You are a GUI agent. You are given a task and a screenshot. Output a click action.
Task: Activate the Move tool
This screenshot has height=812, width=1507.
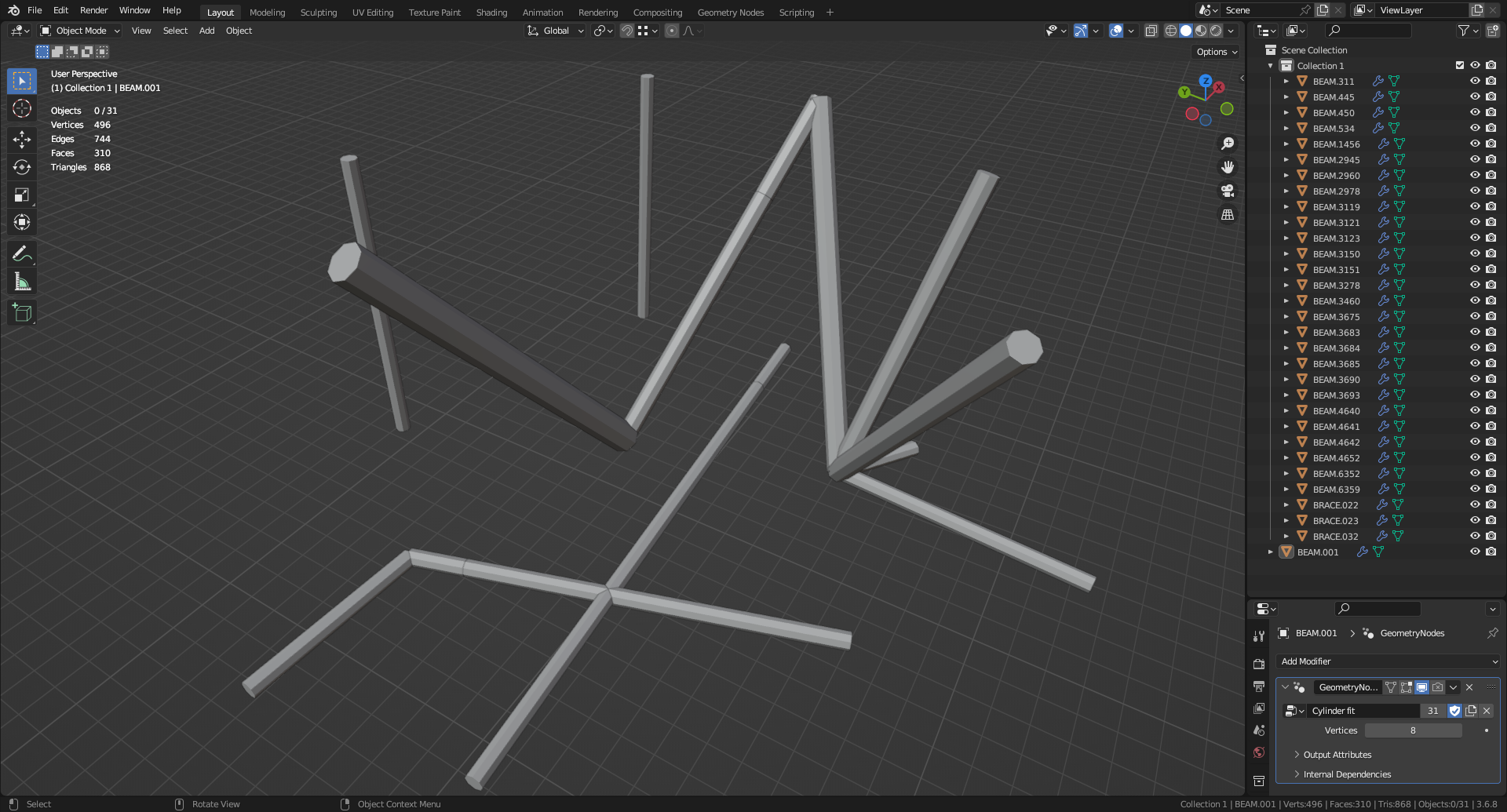click(22, 140)
